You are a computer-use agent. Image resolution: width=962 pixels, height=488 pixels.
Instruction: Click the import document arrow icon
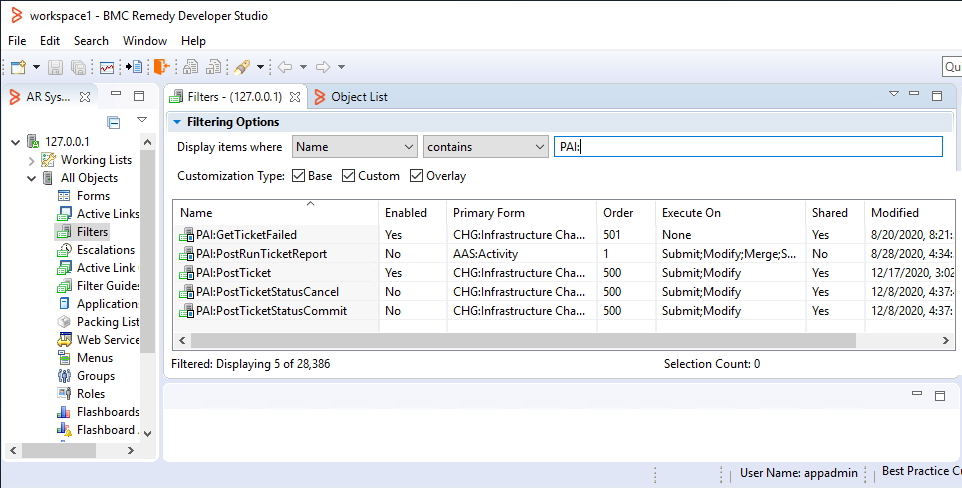point(134,67)
